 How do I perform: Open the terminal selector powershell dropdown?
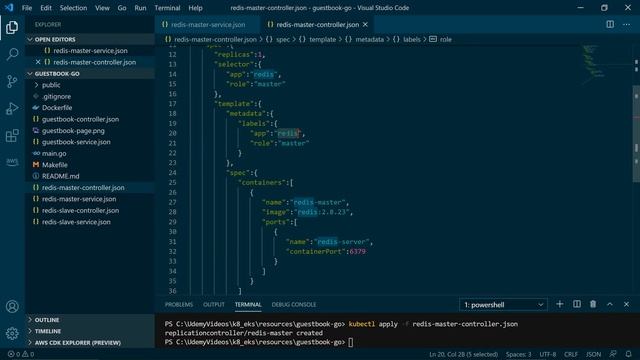[x=503, y=305]
